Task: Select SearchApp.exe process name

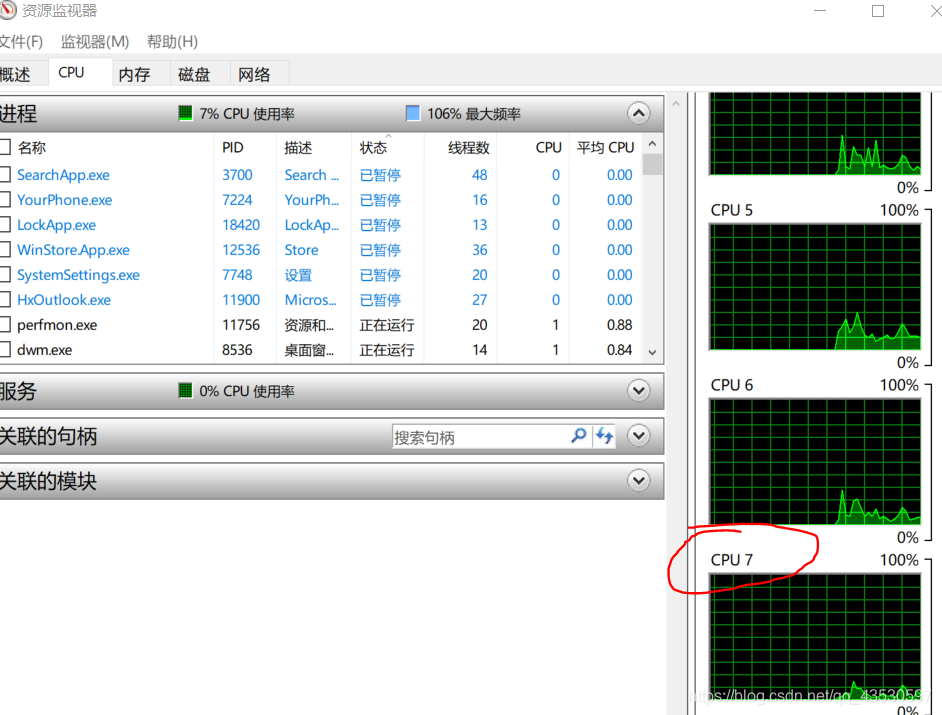Action: click(63, 175)
